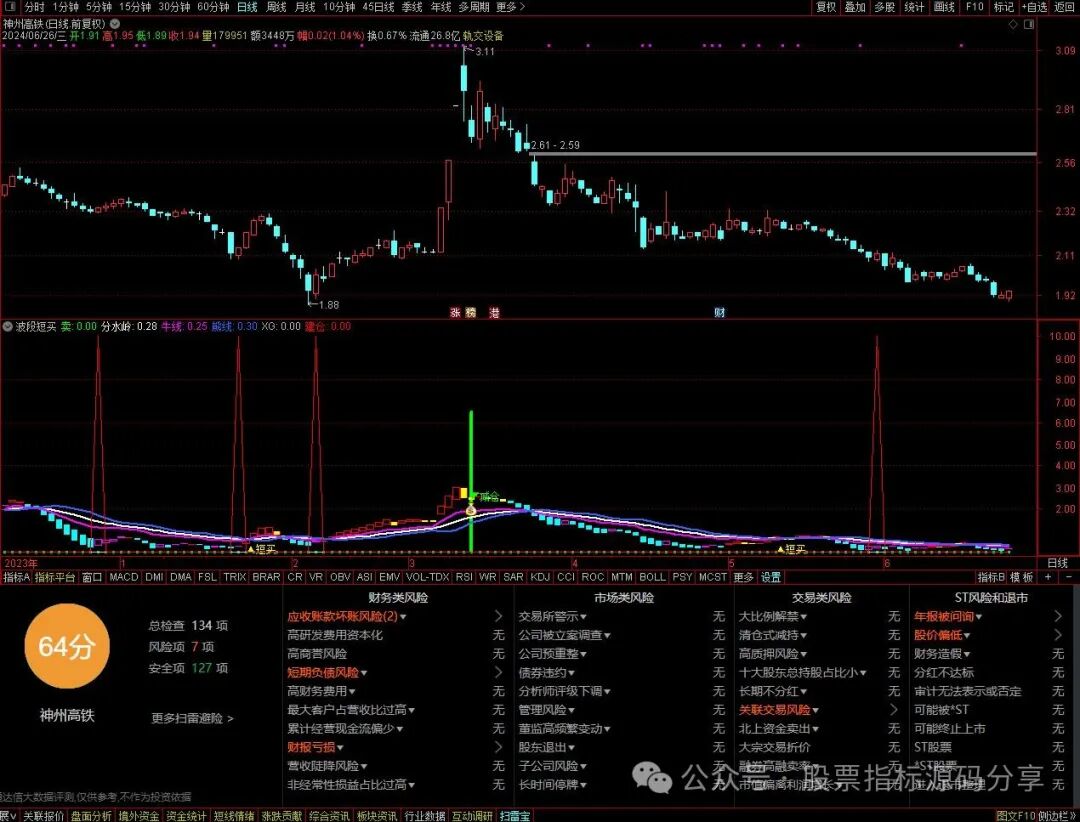Open the dropdown circle beside 神州高铁 title
1080x822 pixels.
pos(115,23)
